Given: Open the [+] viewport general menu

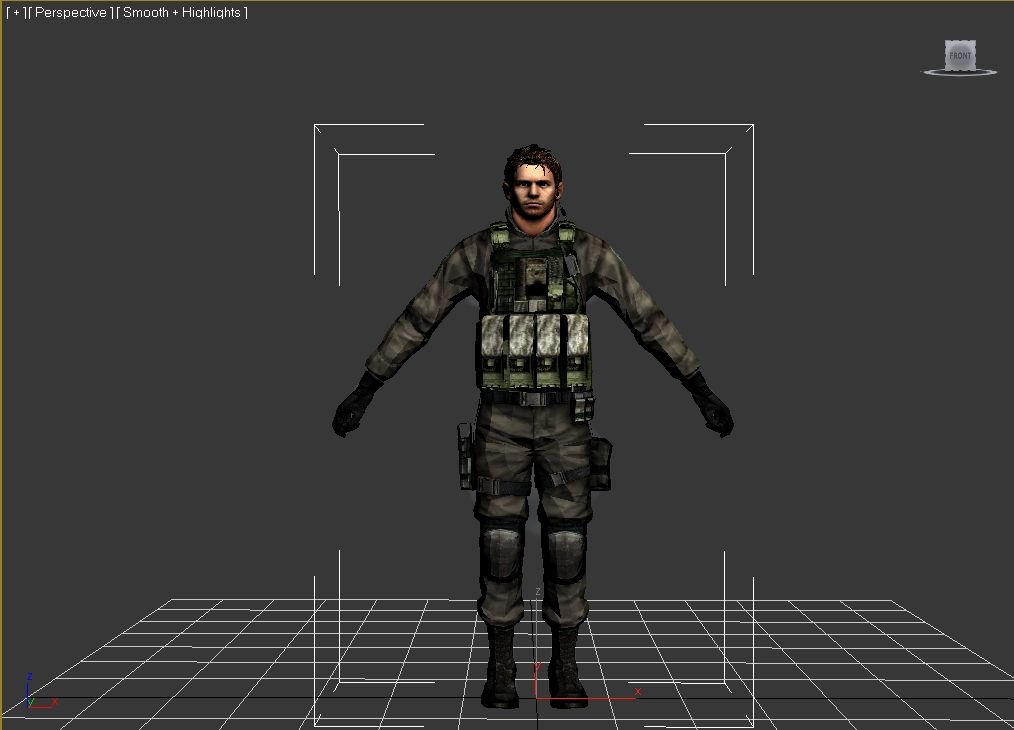Looking at the screenshot, I should [16, 12].
